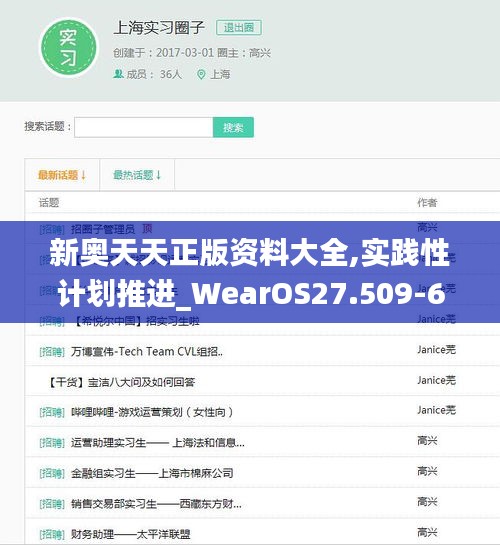
Task: Open topic 金融组实习生—上海市棉麻公司
Action: tap(152, 473)
